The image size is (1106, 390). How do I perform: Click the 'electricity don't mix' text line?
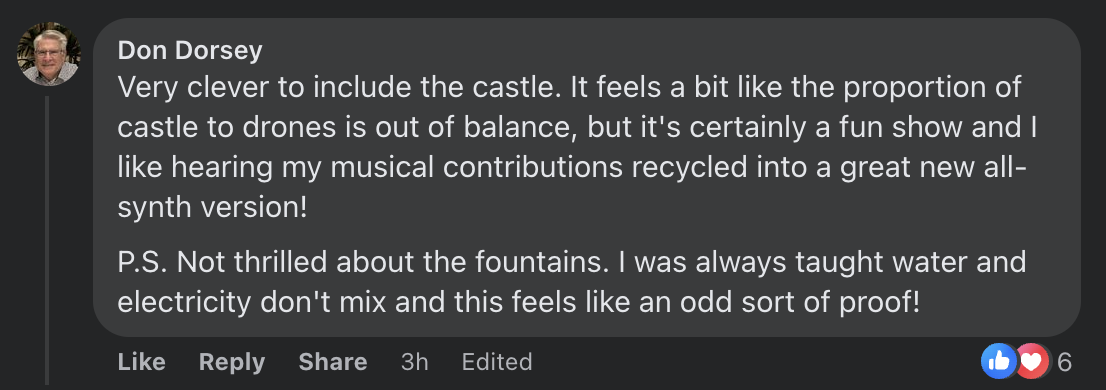(518, 303)
